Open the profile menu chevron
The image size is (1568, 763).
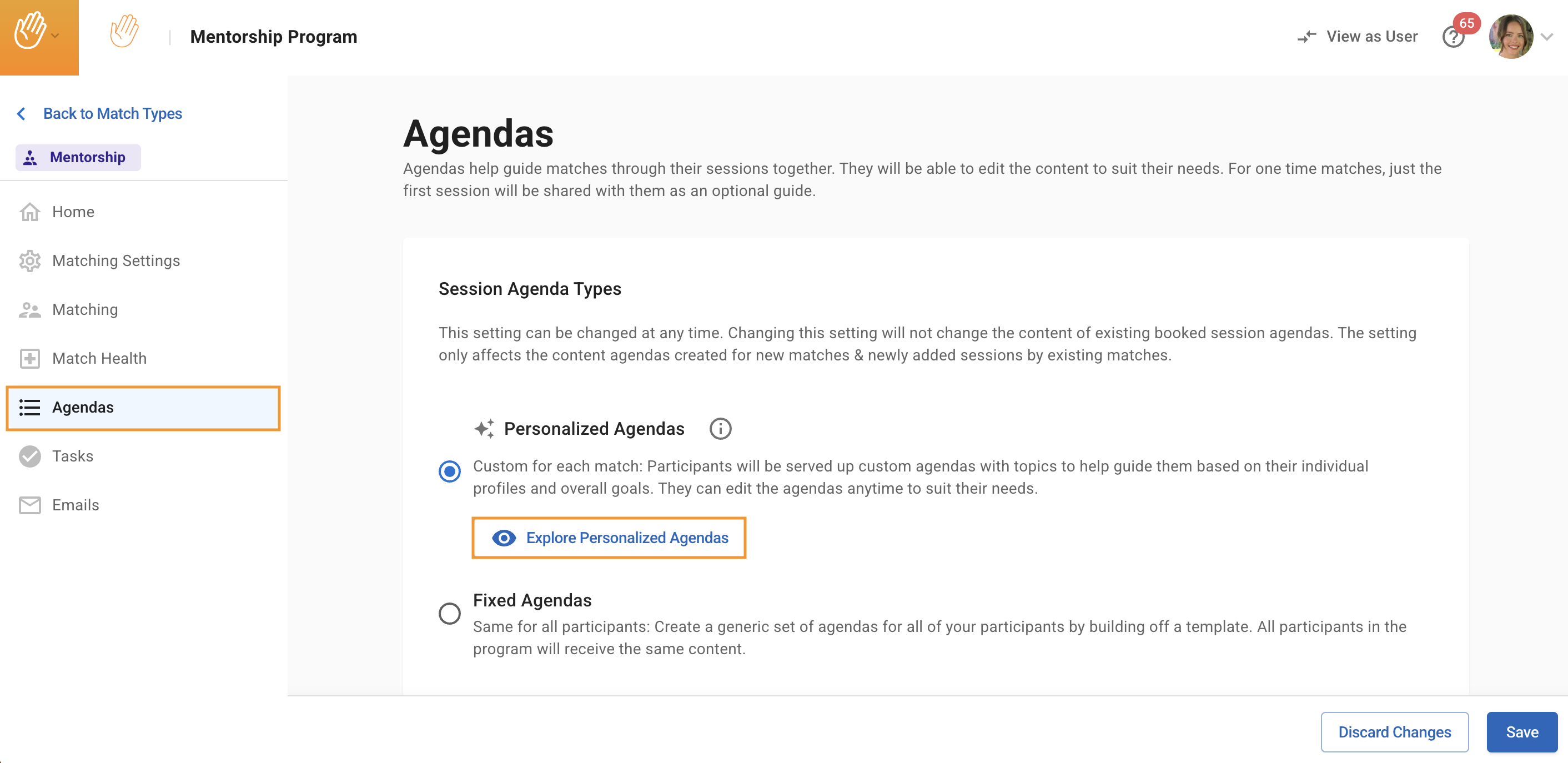coord(1547,37)
